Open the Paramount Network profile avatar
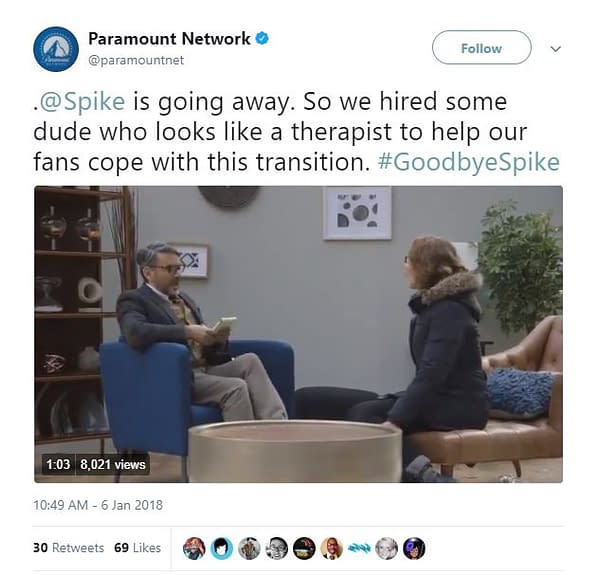 coord(56,49)
